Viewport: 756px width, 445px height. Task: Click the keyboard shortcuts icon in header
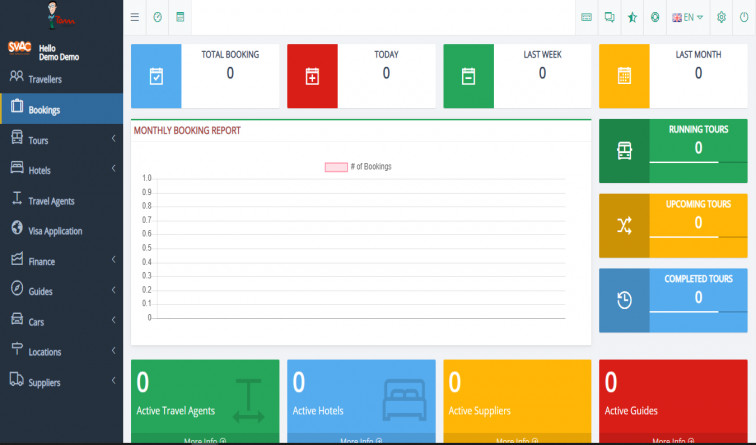click(x=586, y=17)
